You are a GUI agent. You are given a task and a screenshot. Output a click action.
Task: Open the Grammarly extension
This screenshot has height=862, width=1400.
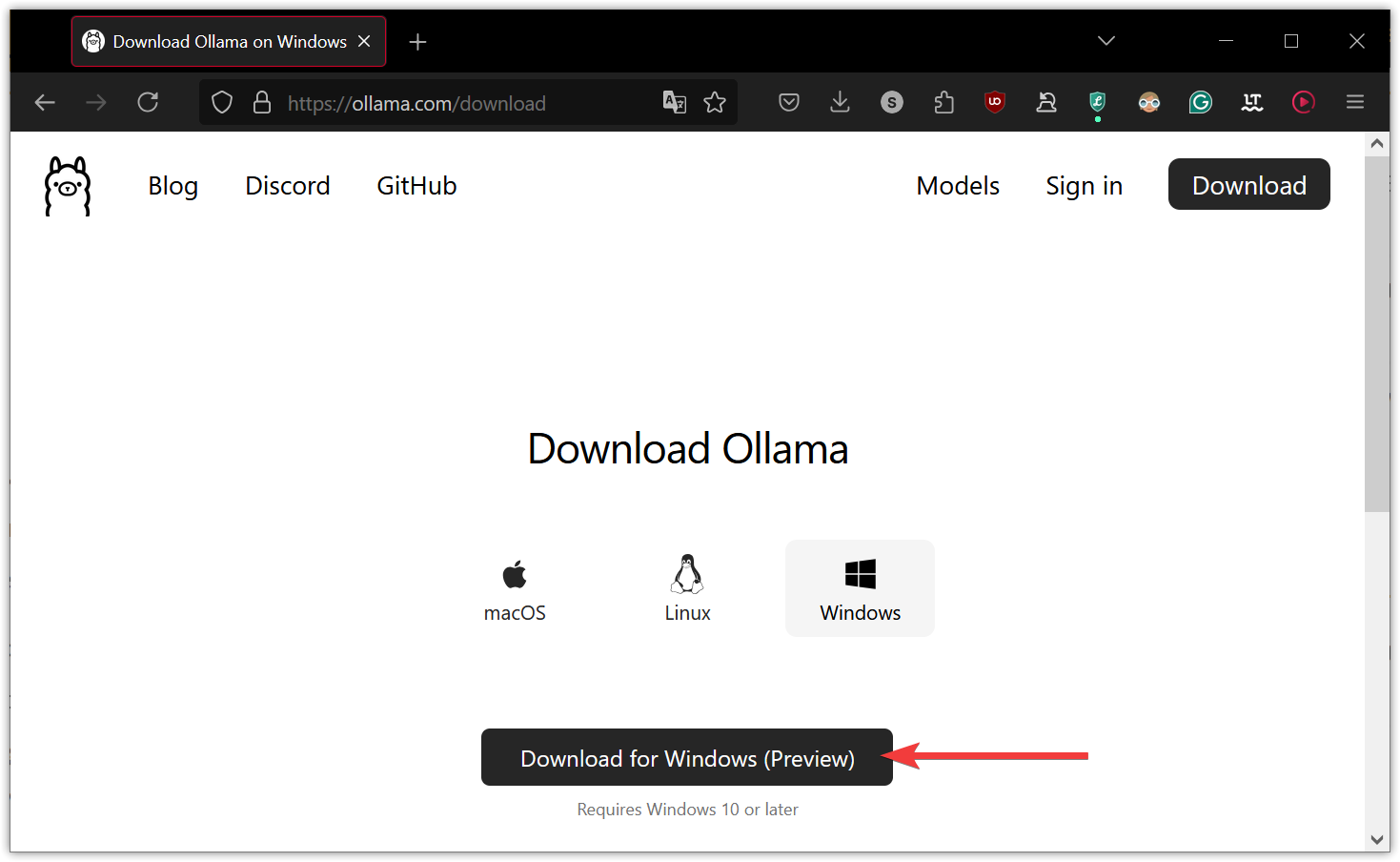(x=1200, y=102)
